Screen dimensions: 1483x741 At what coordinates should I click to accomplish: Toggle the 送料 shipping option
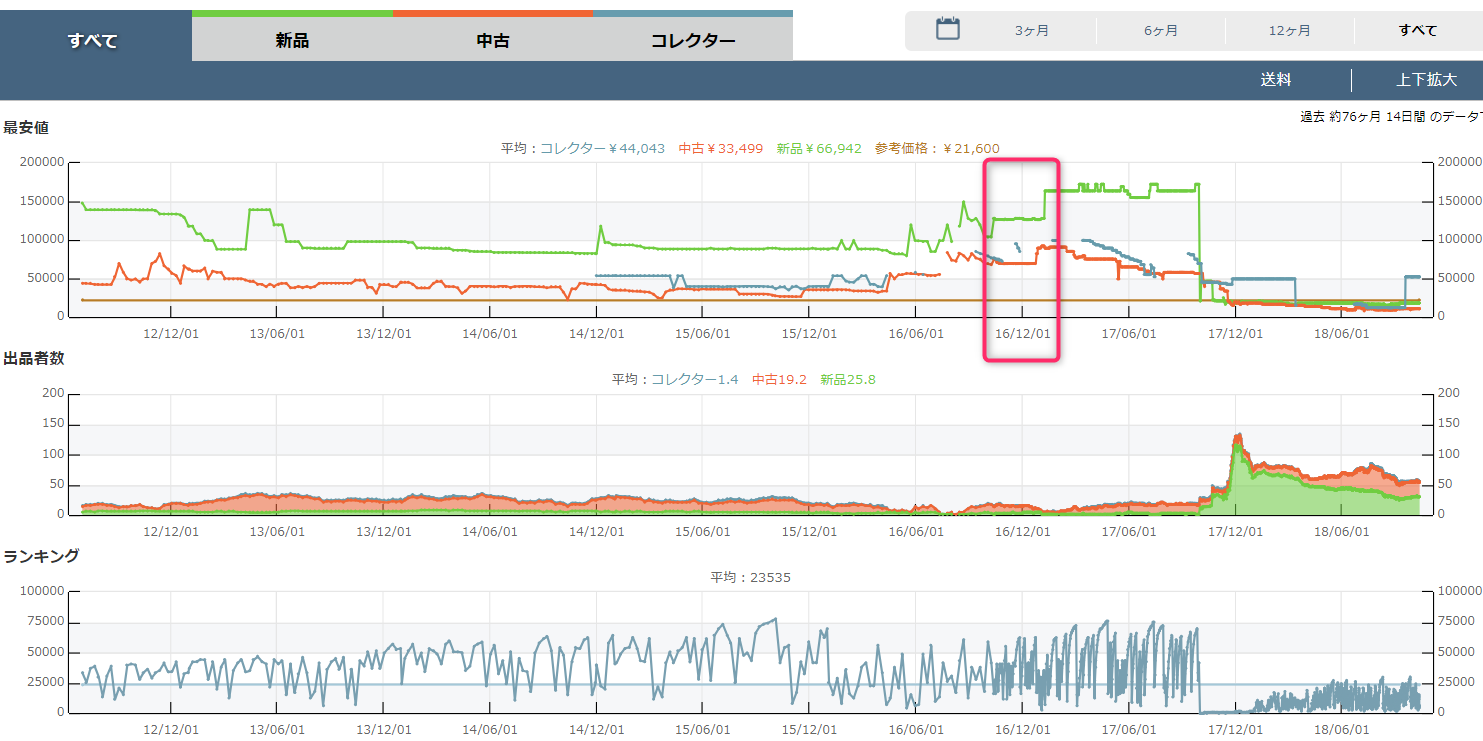pyautogui.click(x=1275, y=80)
